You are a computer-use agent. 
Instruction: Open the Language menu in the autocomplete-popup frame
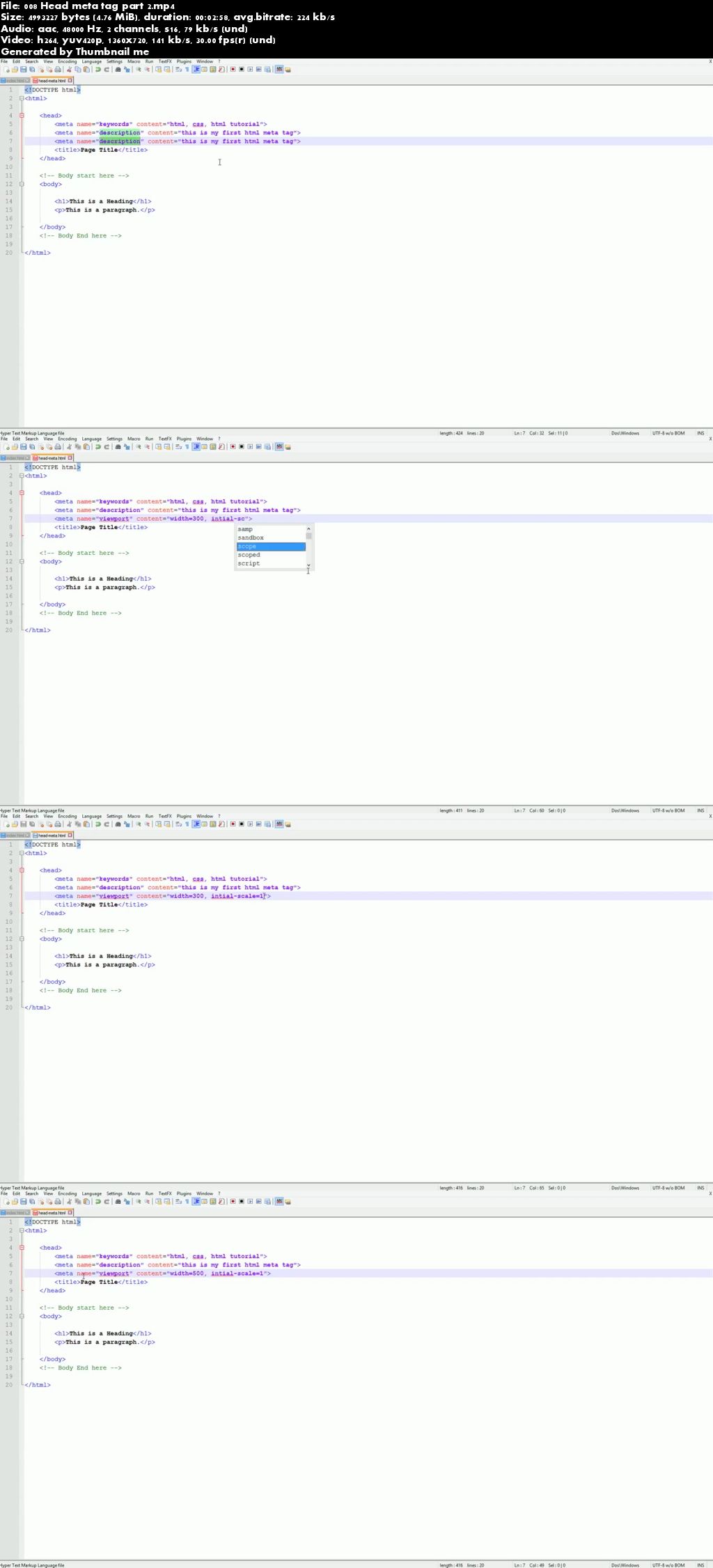tap(91, 439)
